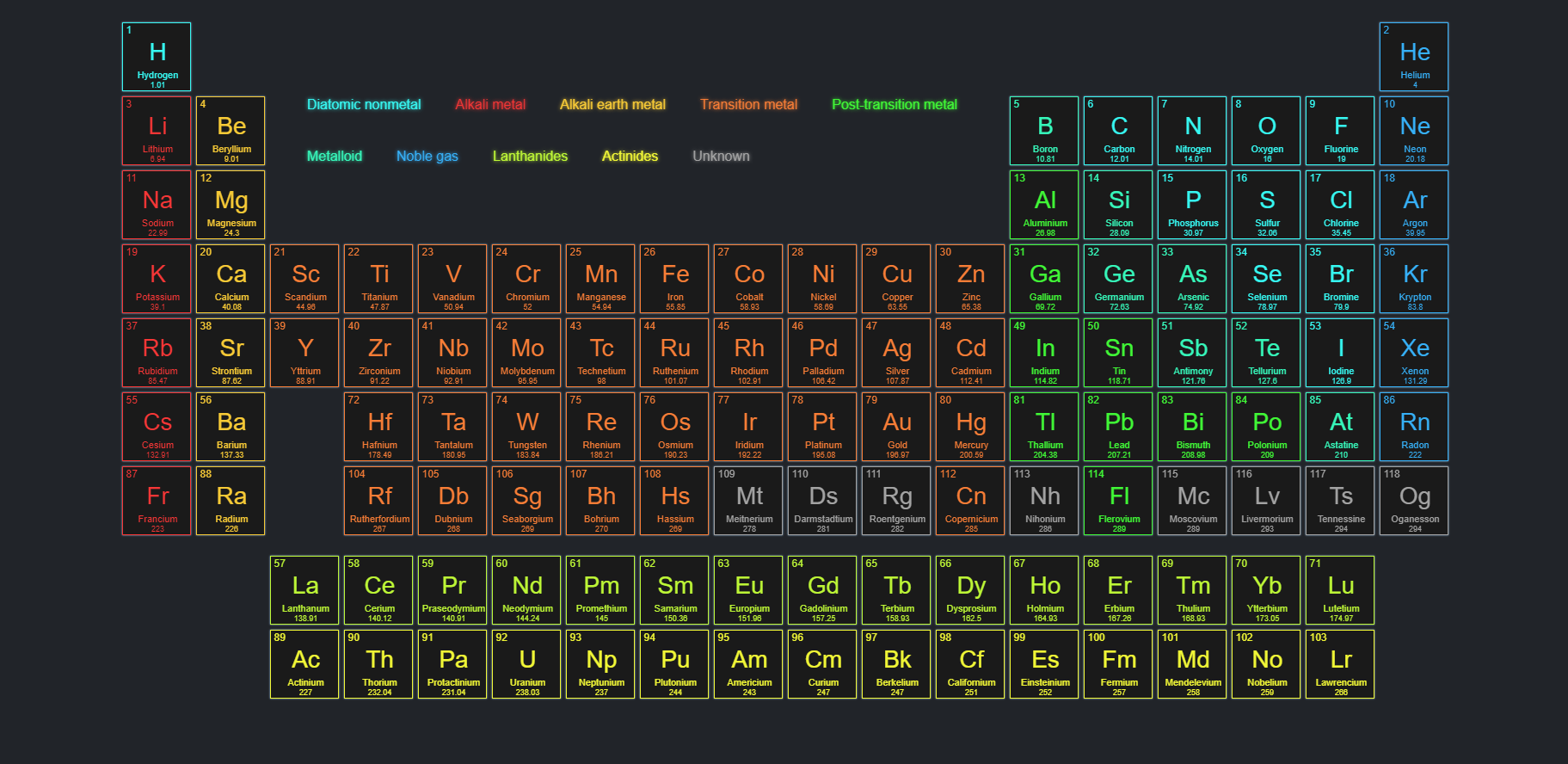Select the Lawrencium element tile
Image resolution: width=1568 pixels, height=764 pixels.
pos(1340,664)
